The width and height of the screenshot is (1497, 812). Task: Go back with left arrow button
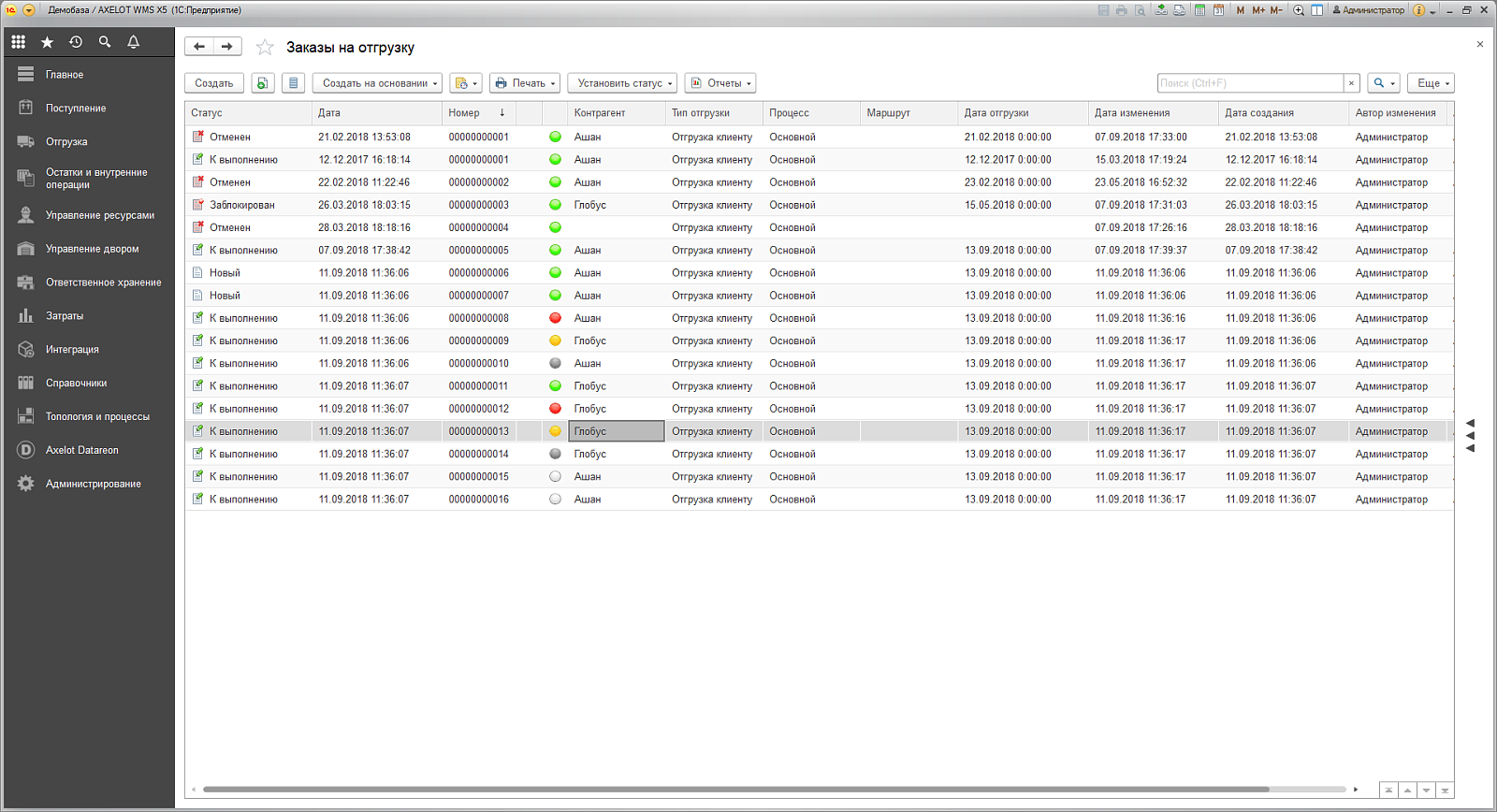(x=199, y=47)
